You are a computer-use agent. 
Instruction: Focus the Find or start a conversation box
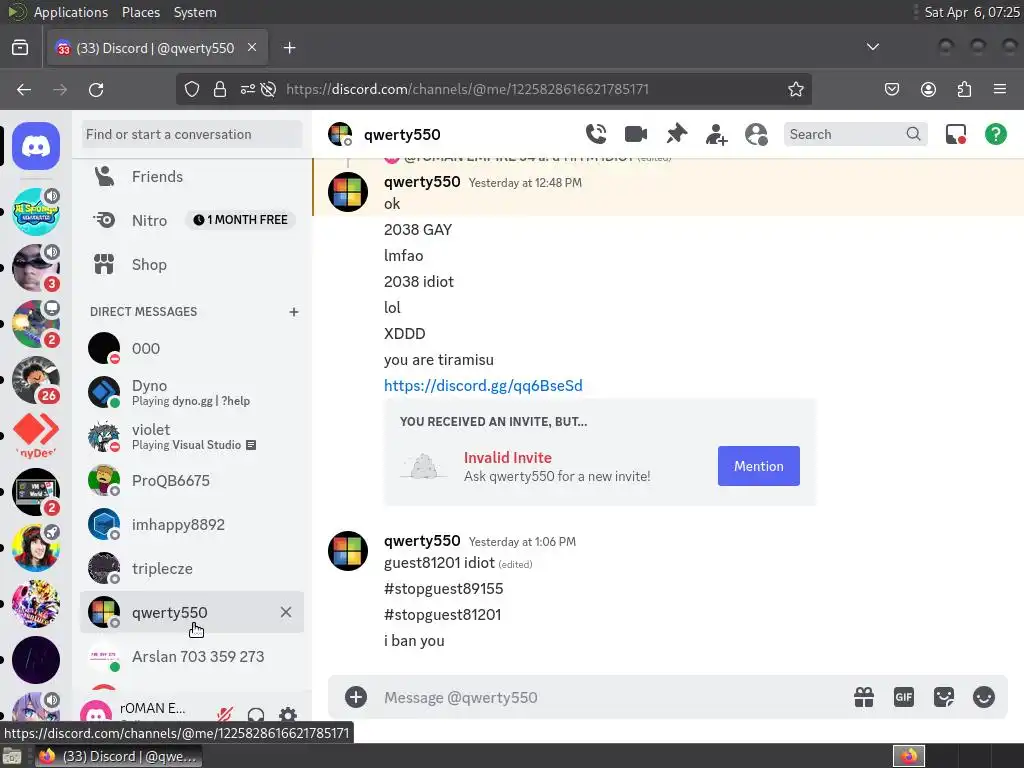point(192,135)
